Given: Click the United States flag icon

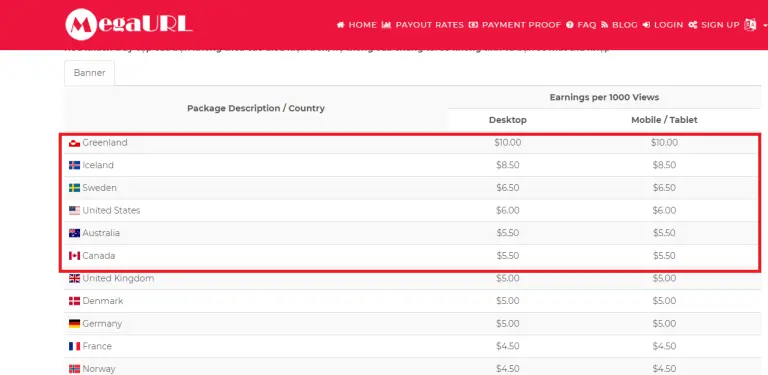Looking at the screenshot, I should click(74, 211).
